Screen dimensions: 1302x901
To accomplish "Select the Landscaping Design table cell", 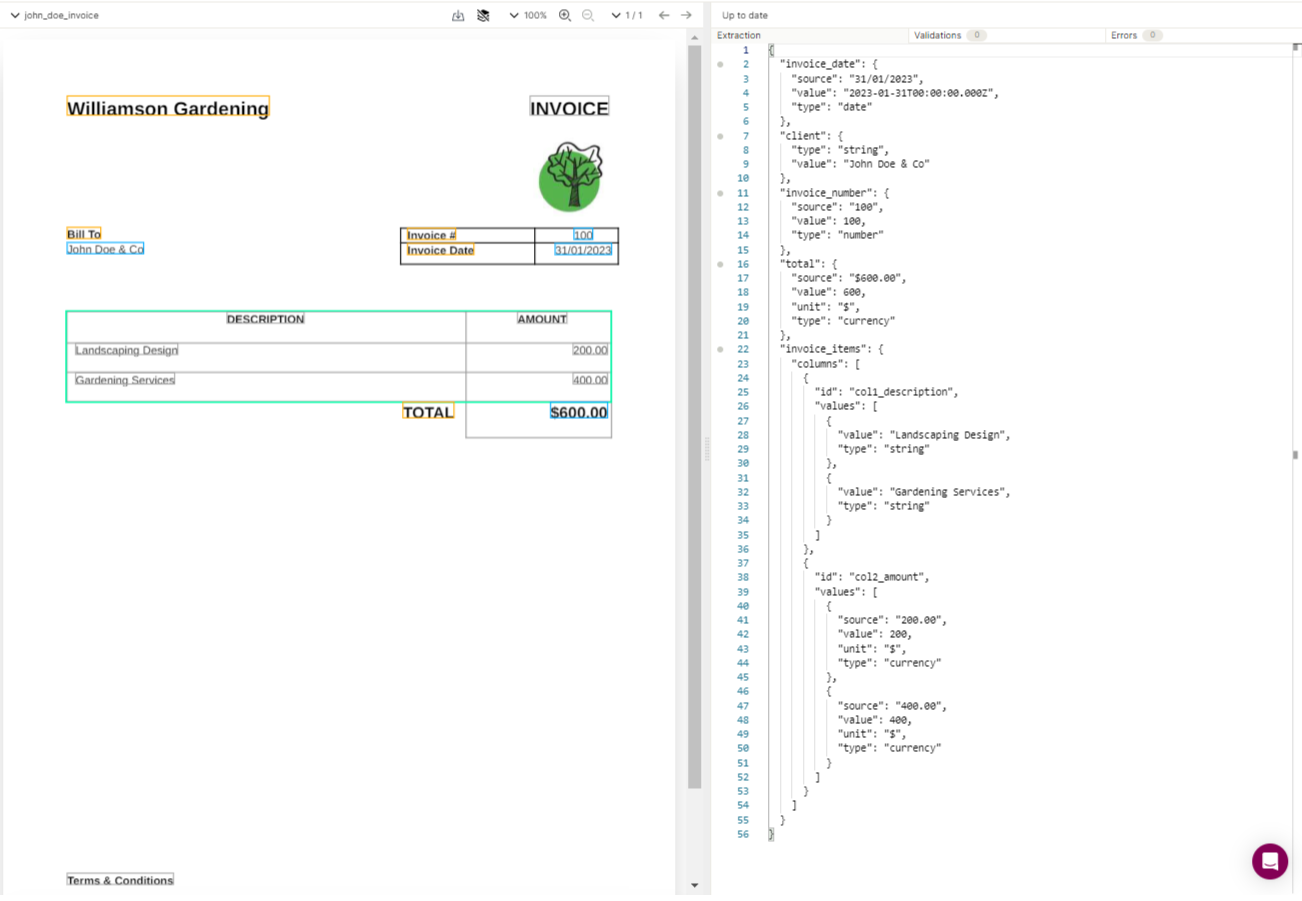I will tap(126, 350).
